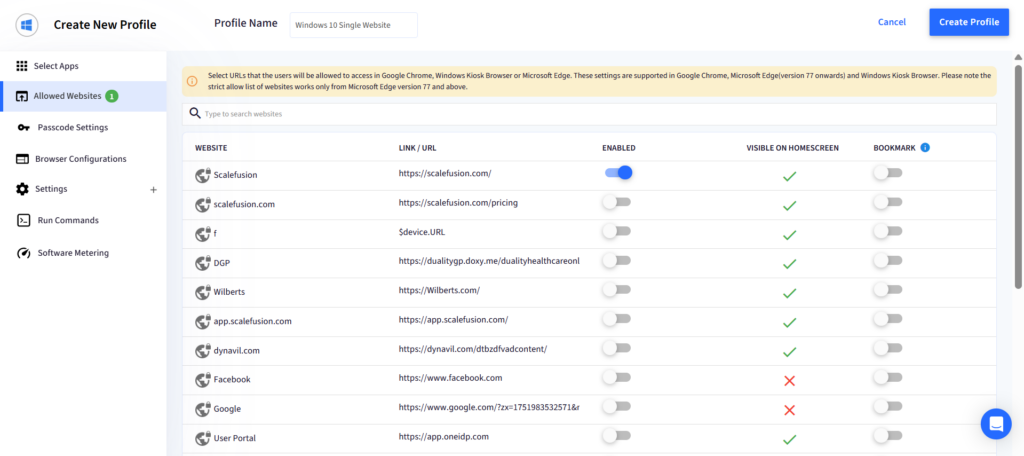Enable the scalefusion.com/pricing website toggle
The height and width of the screenshot is (456, 1024).
pyautogui.click(x=616, y=202)
